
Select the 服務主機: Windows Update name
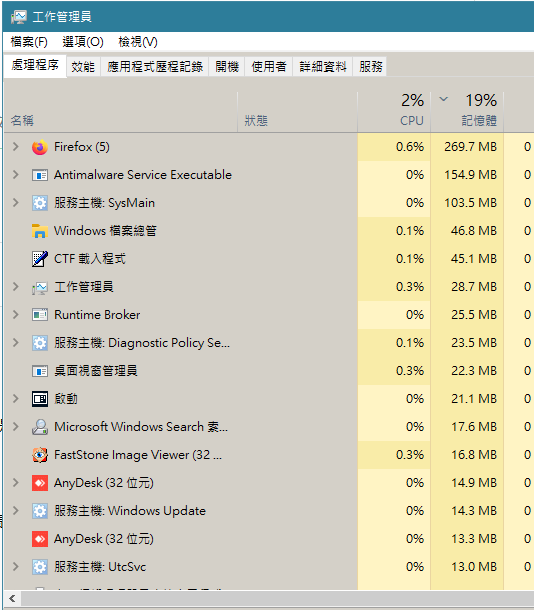[x=130, y=511]
